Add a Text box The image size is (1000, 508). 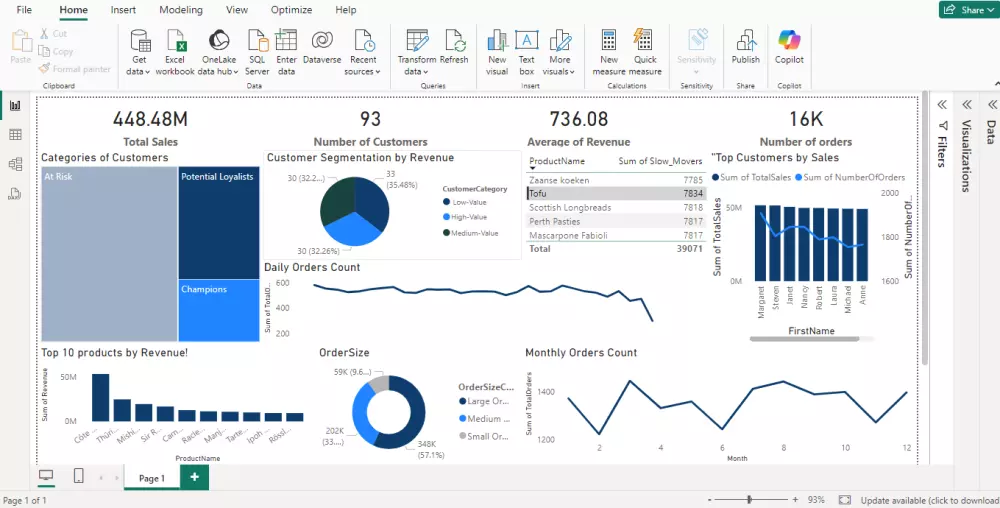click(527, 52)
